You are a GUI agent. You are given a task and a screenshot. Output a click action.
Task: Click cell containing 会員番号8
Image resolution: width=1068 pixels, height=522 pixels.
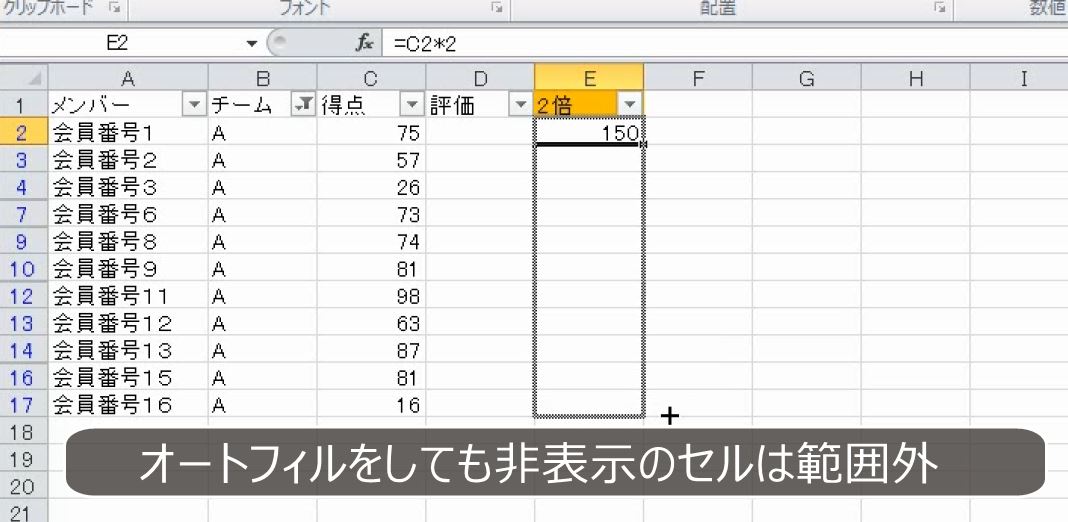pos(128,242)
